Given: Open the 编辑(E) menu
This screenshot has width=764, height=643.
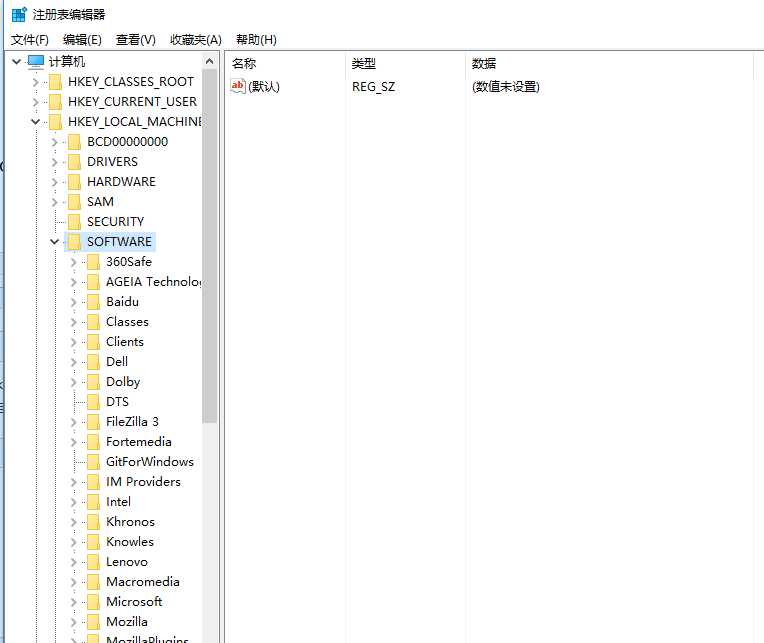Looking at the screenshot, I should click(82, 39).
